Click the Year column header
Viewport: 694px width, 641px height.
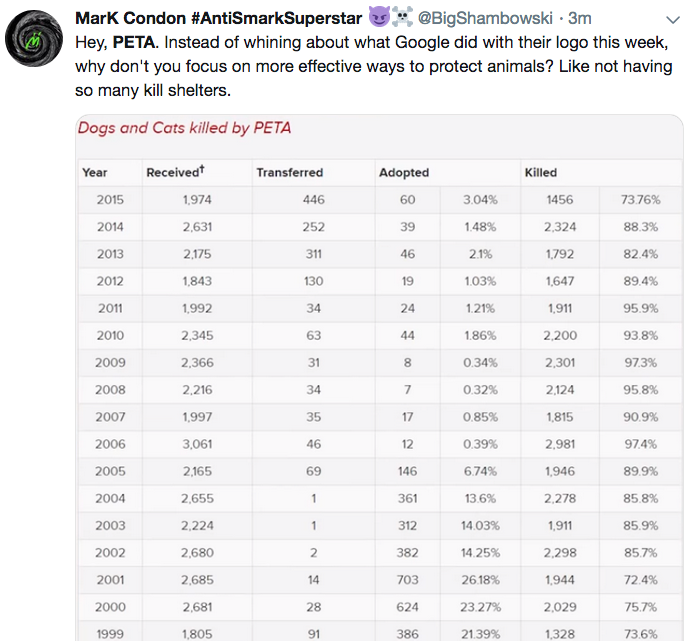(95, 173)
